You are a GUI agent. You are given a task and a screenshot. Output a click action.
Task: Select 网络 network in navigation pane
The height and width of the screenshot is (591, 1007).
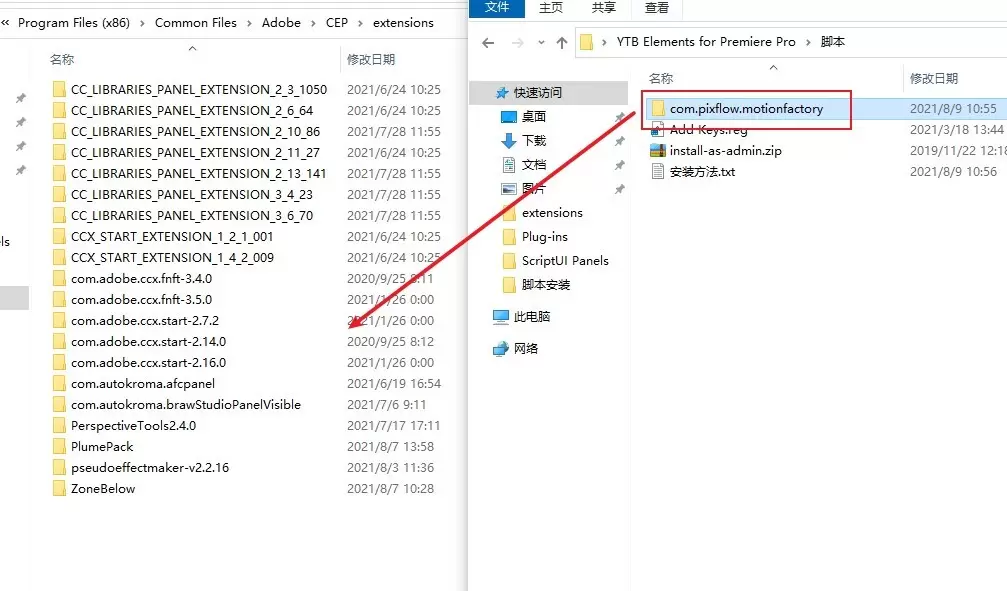coord(525,349)
